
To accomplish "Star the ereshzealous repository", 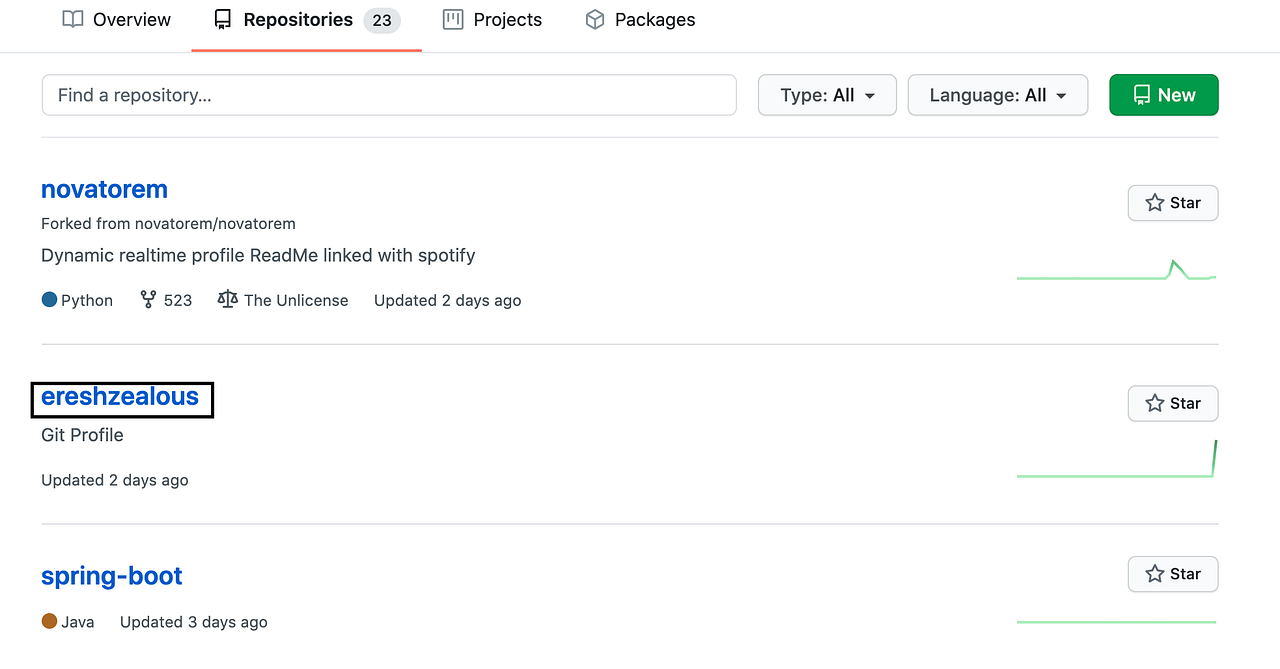I will (1172, 403).
